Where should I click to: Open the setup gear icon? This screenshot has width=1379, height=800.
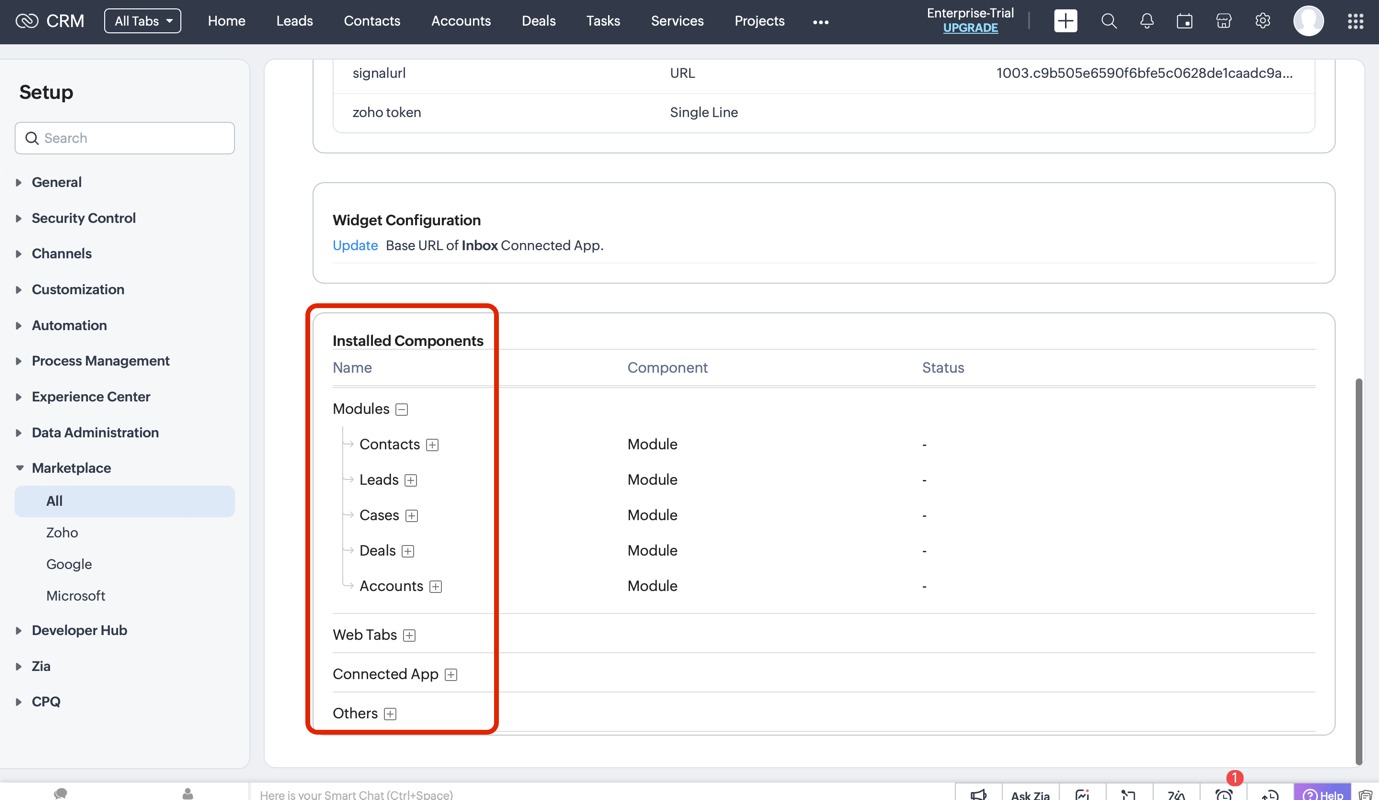1263,21
